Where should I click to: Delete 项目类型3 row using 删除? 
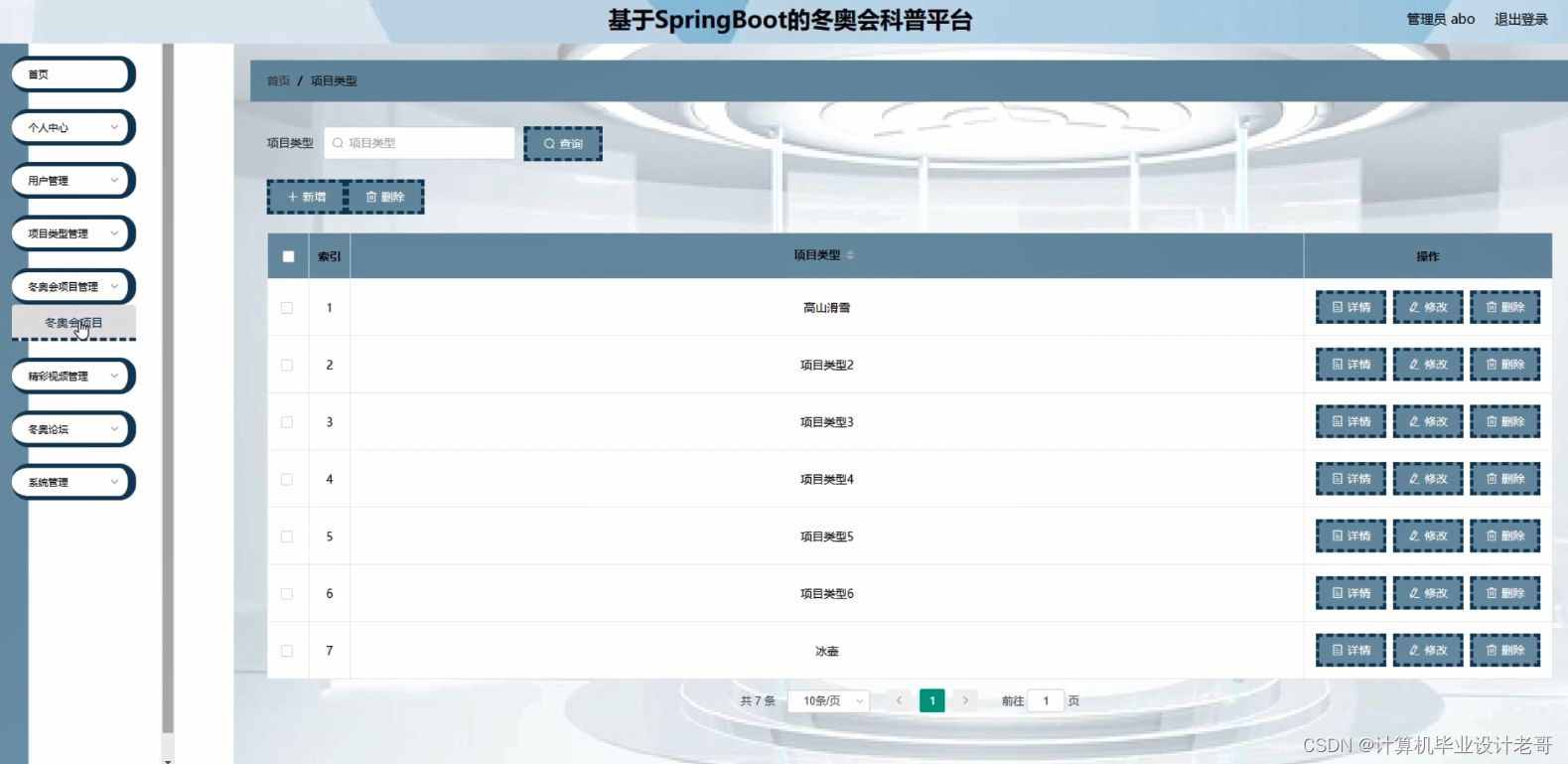[1505, 421]
